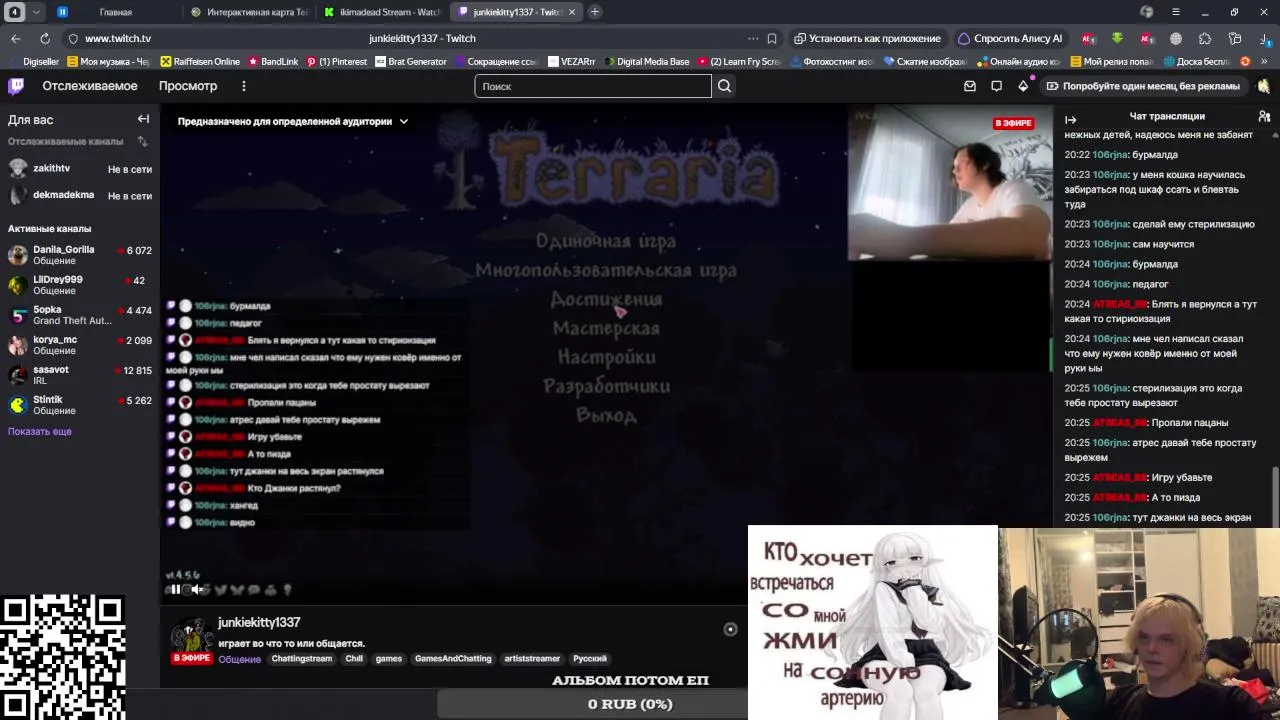Open the Twitch home logo
Screen dimensions: 1280x720
coord(16,86)
